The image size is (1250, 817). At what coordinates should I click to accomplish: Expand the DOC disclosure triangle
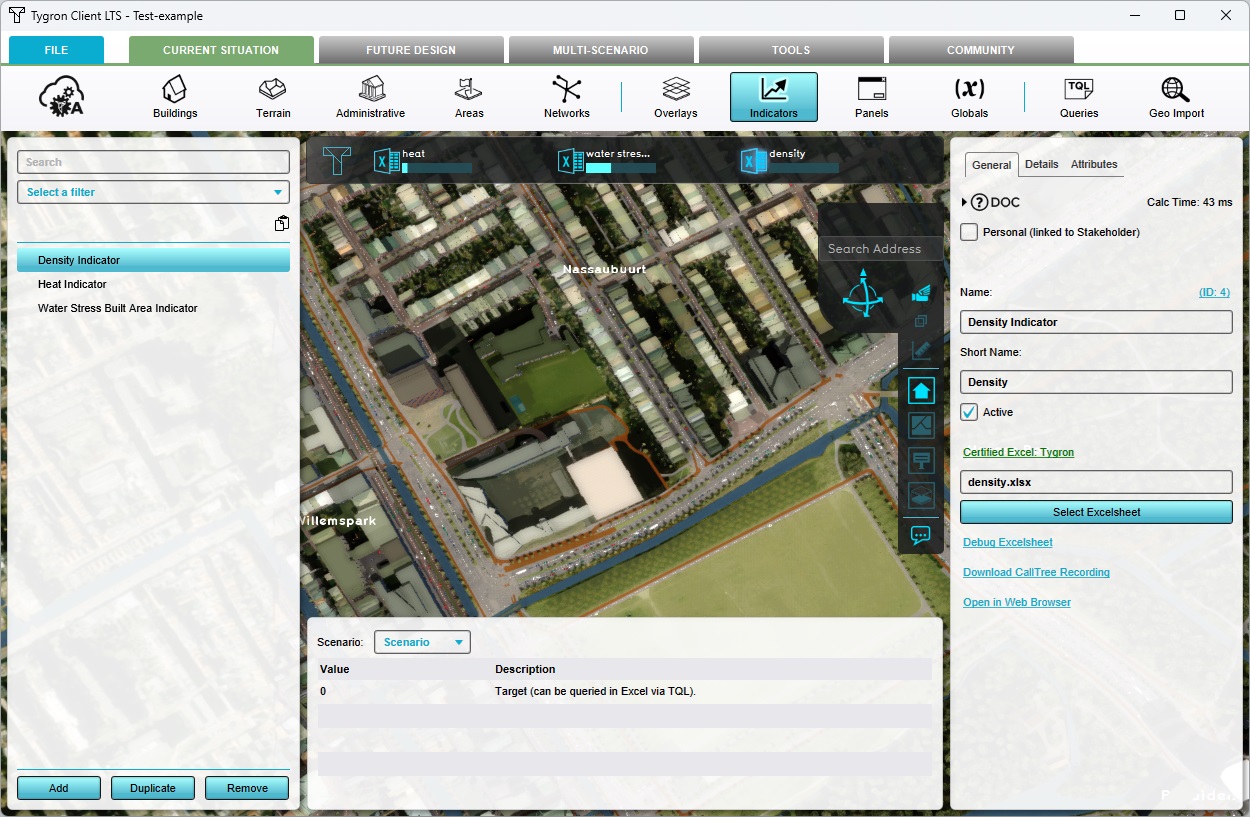[x=965, y=203]
